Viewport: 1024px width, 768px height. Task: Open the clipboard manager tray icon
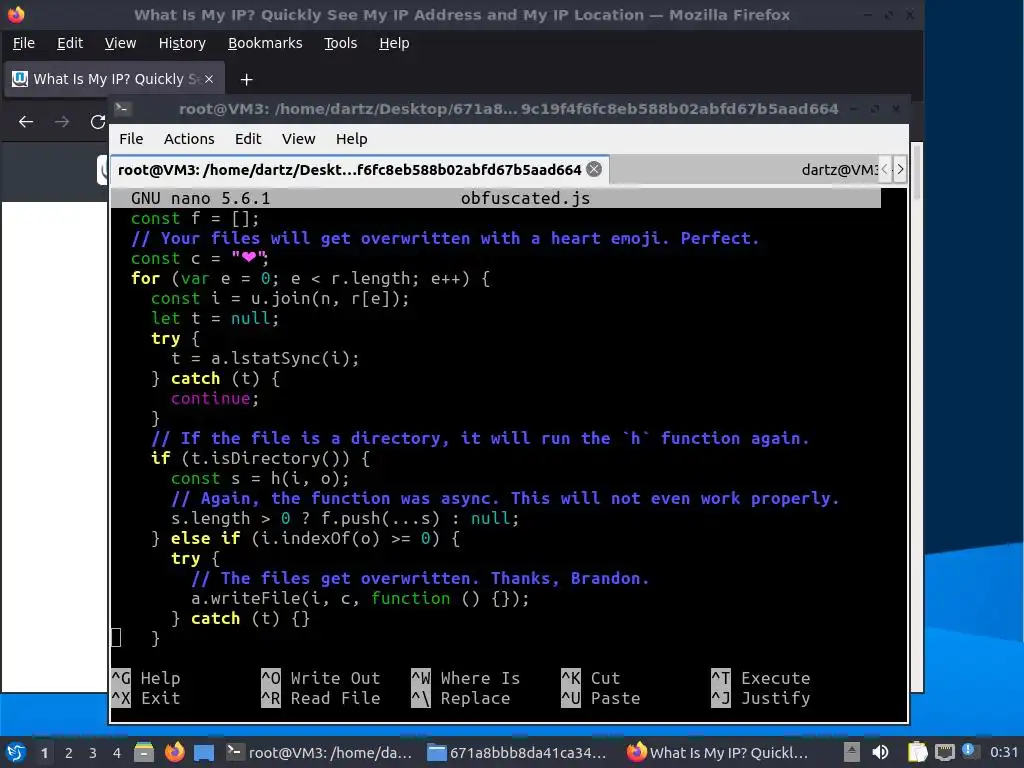918,752
